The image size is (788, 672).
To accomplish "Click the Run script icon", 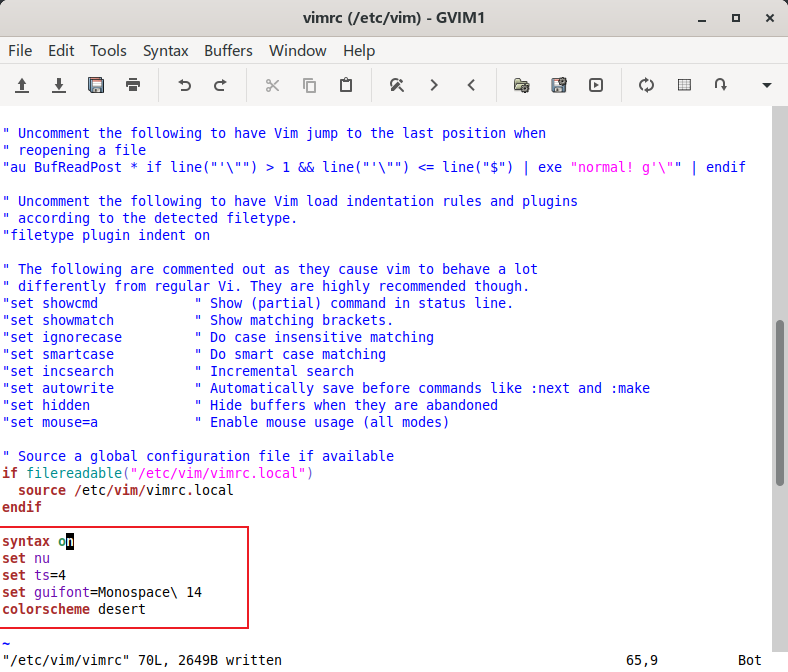I will [x=596, y=85].
